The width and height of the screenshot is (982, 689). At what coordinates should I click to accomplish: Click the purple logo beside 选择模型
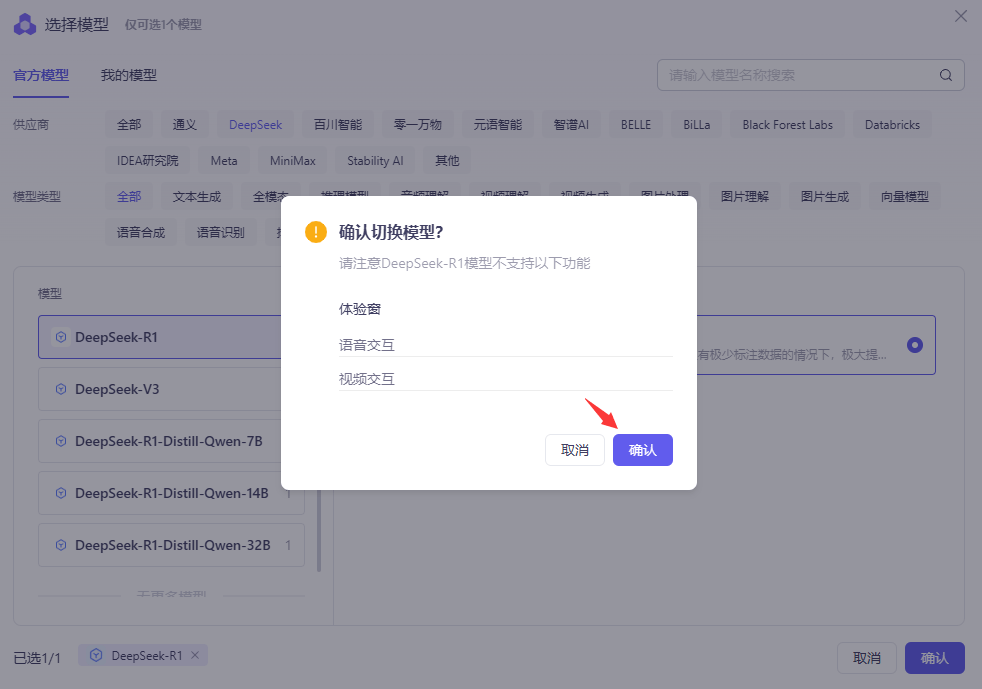(25, 24)
